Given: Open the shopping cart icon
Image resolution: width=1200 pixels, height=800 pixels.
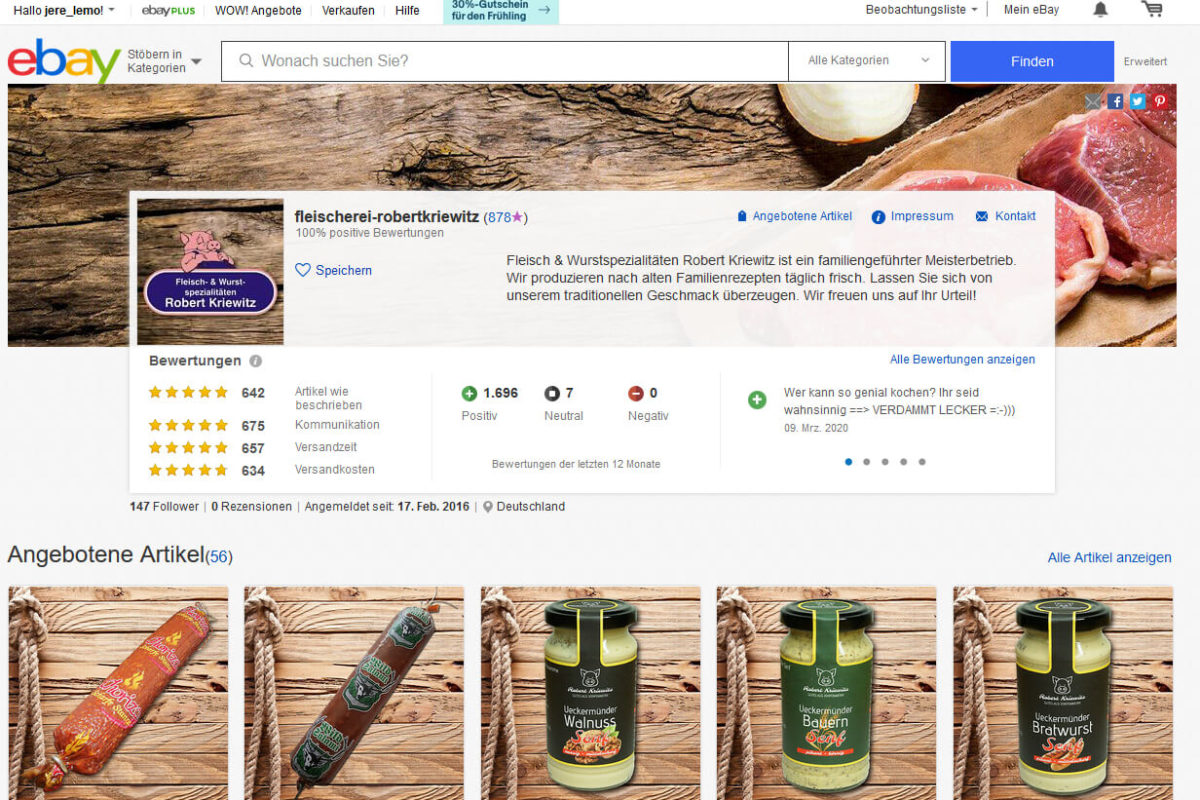Looking at the screenshot, I should [1152, 9].
